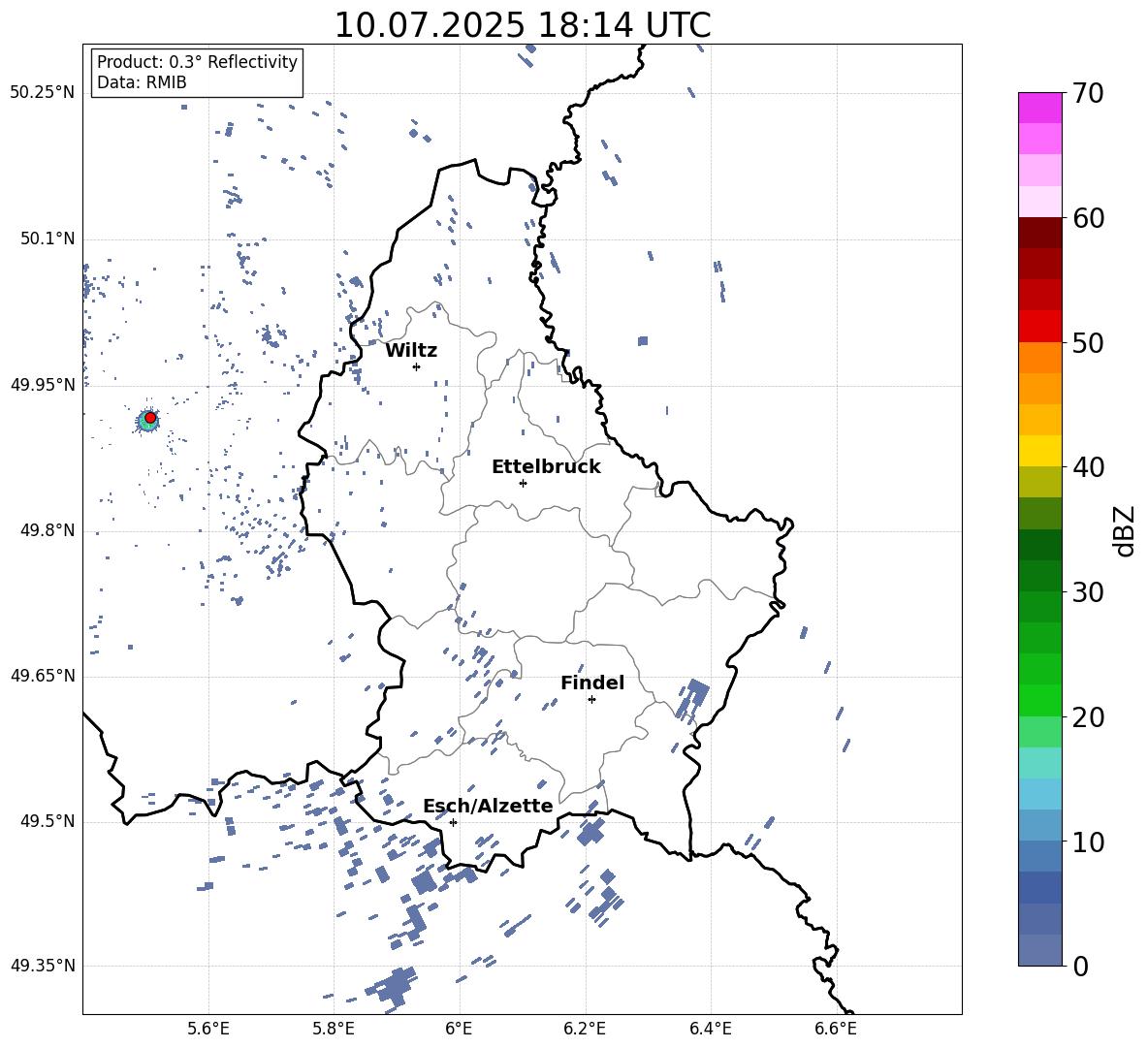The width and height of the screenshot is (1148, 1048).
Task: Click the 49.95°N latitude label
Action: [x=43, y=385]
